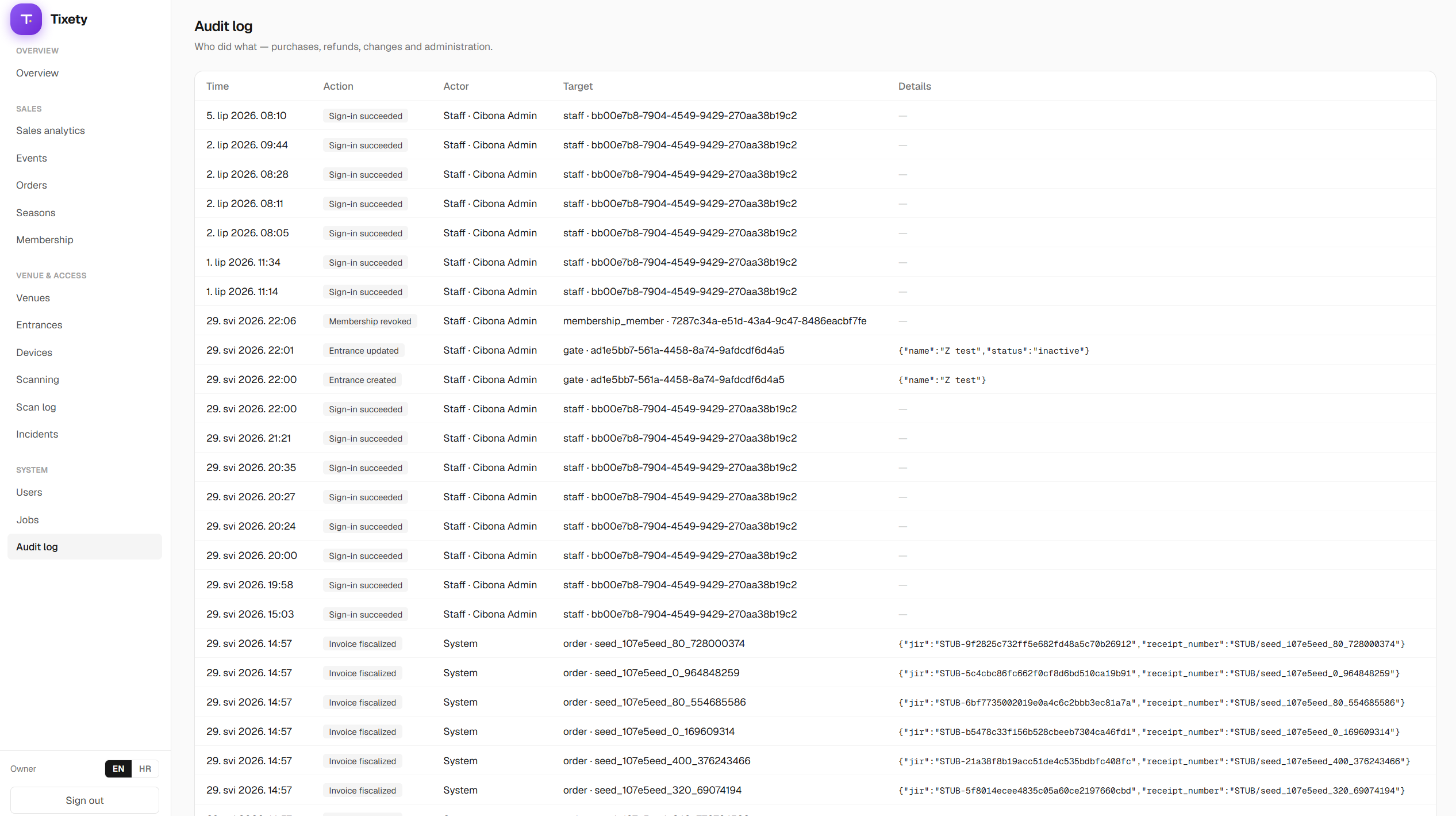Open the Events section

point(32,158)
